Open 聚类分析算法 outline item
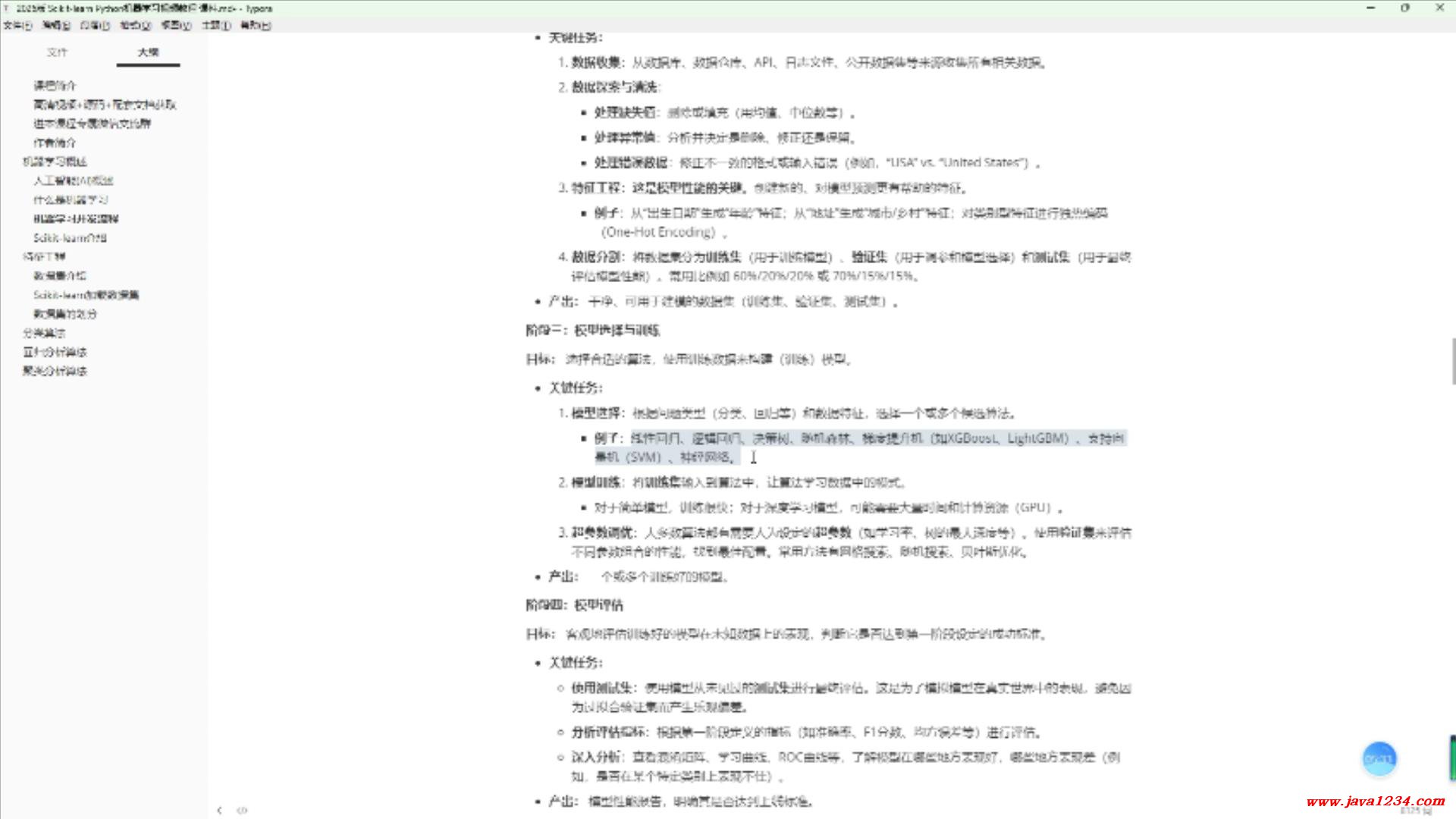1456x819 pixels. pos(55,371)
